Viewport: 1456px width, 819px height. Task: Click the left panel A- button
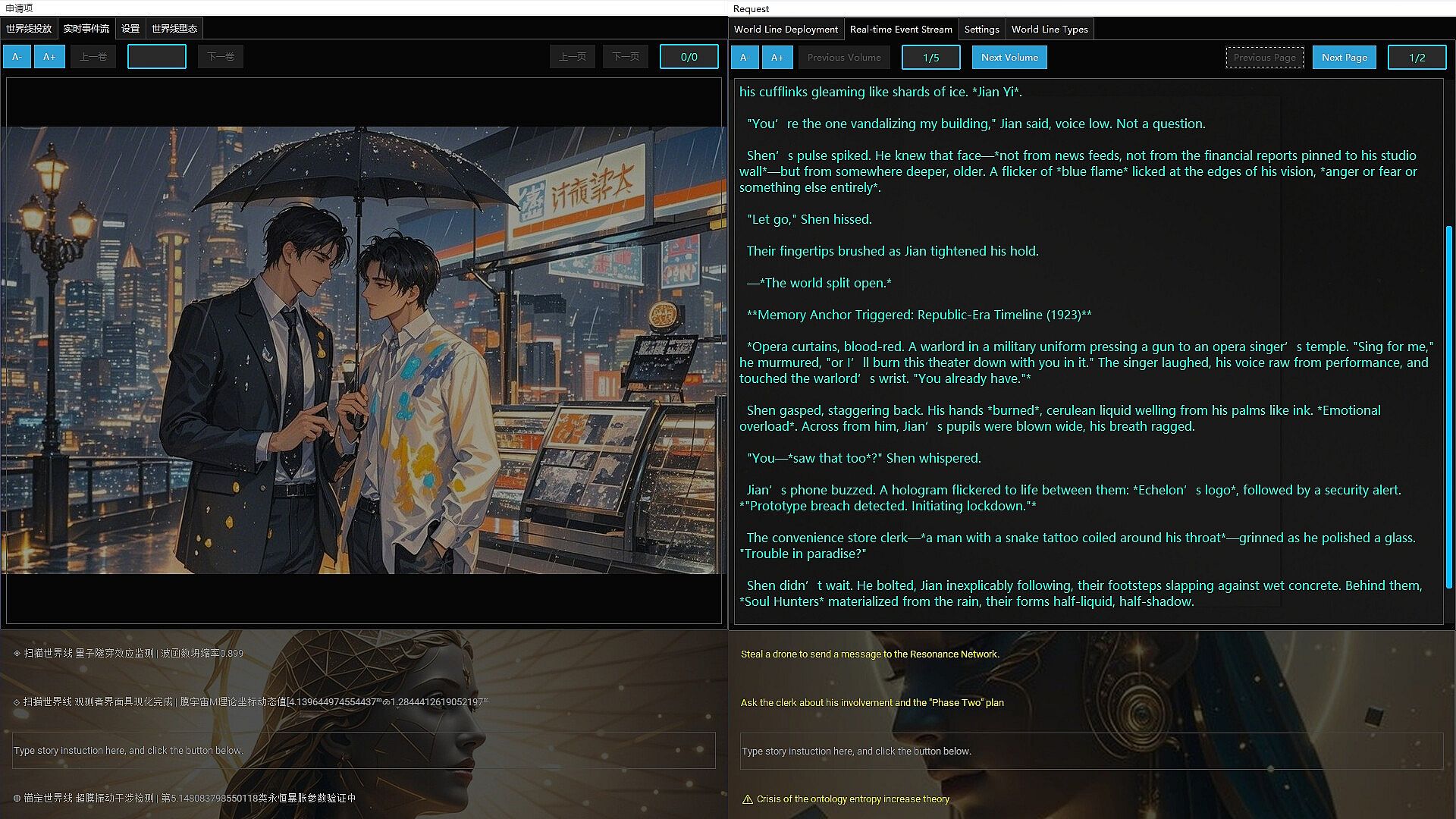click(17, 57)
